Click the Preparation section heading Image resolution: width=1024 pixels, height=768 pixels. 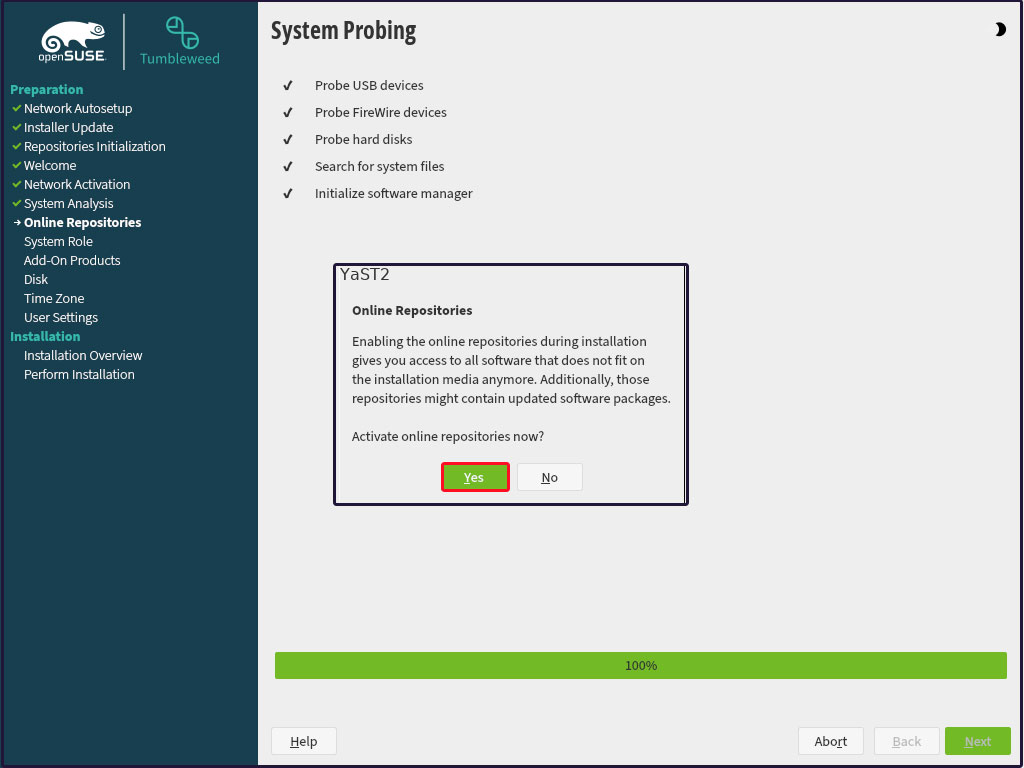(x=46, y=89)
